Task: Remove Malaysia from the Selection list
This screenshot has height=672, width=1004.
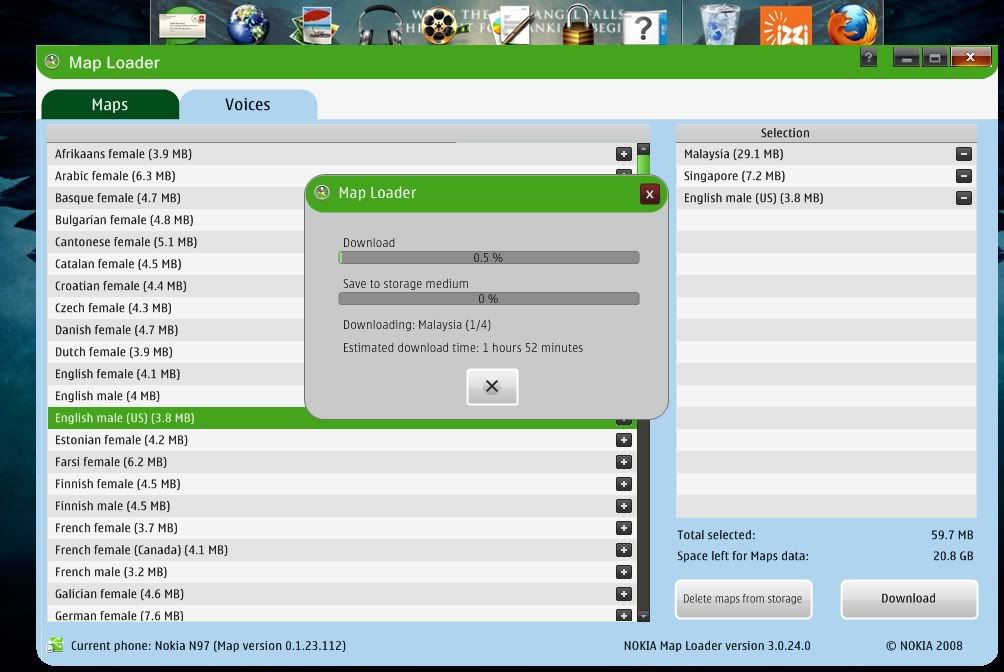Action: pyautogui.click(x=963, y=154)
